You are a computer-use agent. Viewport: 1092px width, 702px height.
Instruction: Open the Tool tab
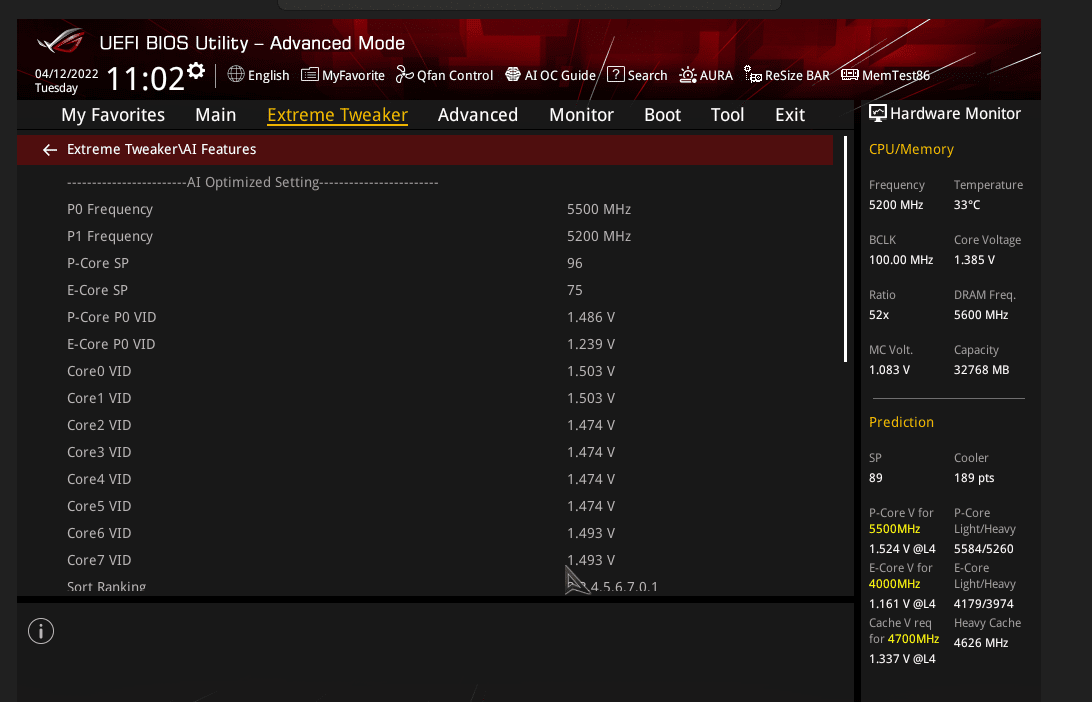pos(728,115)
